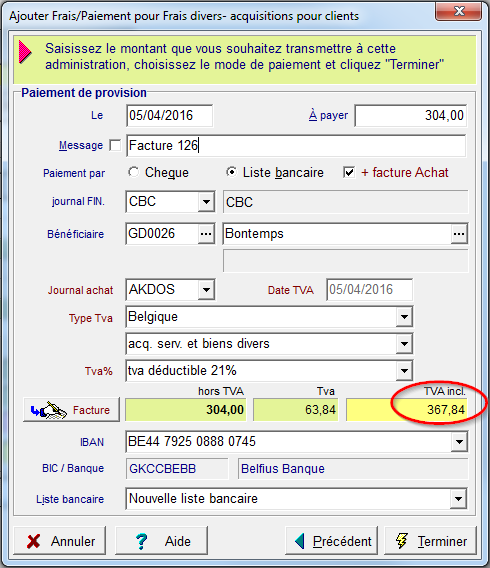The image size is (490, 568).
Task: Uncheck the + facture Achat checkbox
Action: coord(349,172)
